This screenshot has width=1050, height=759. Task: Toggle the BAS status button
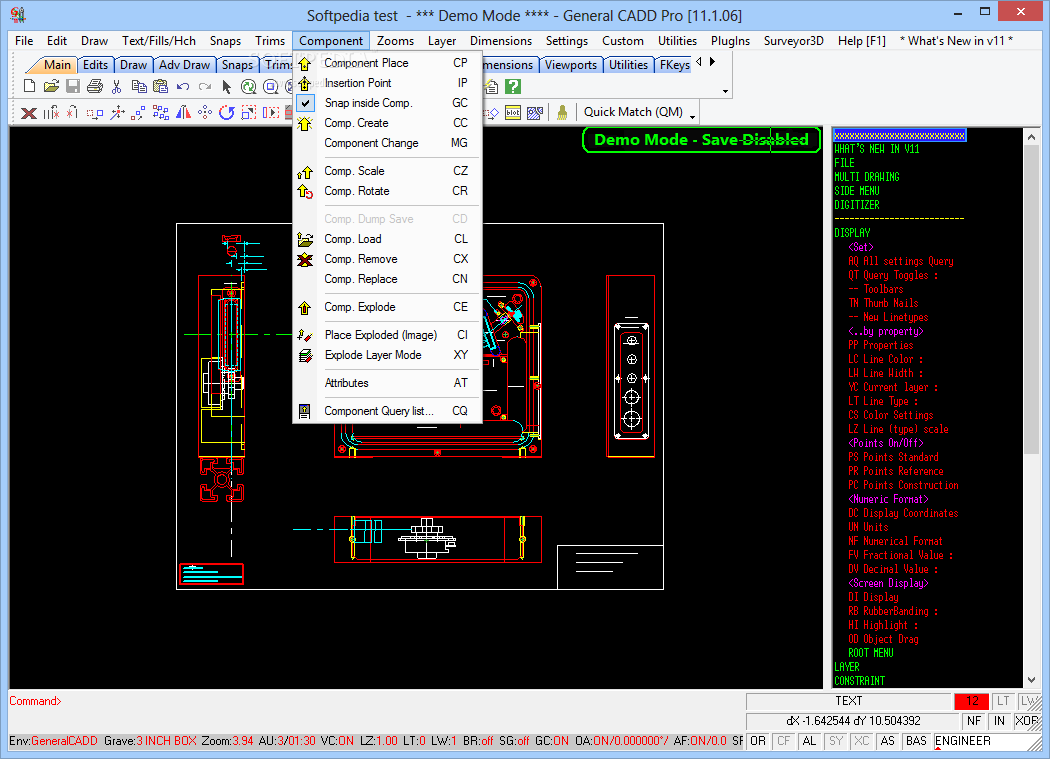point(916,741)
